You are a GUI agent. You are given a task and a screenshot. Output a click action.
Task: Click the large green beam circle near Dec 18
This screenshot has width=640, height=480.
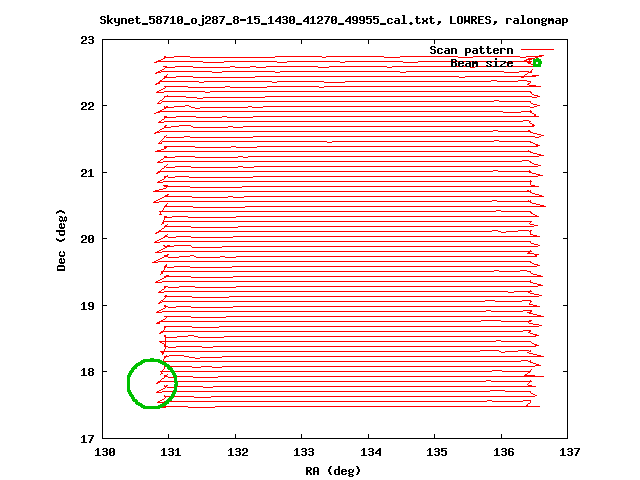[152, 383]
